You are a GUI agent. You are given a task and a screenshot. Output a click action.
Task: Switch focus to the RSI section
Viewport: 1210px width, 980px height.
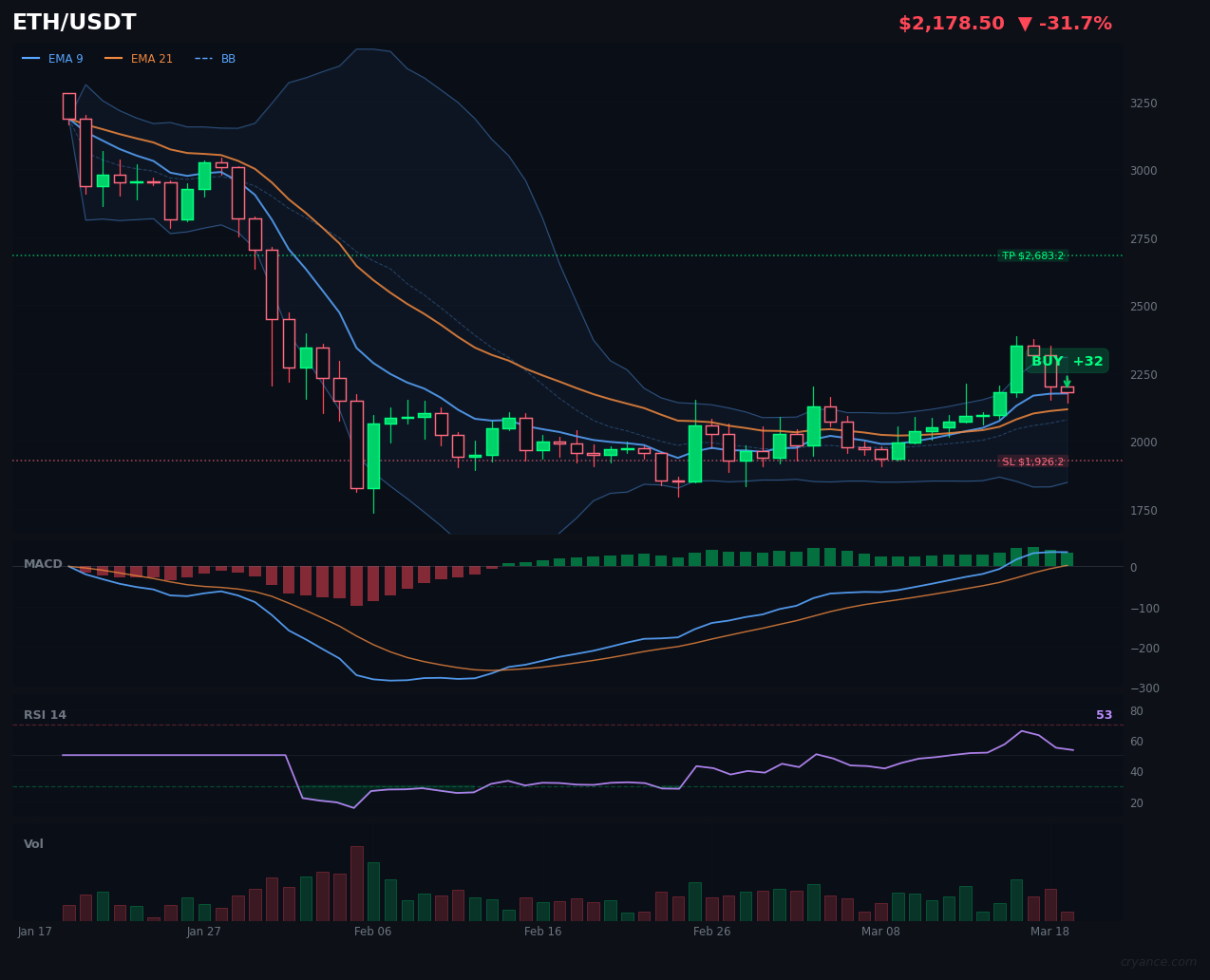[x=45, y=714]
